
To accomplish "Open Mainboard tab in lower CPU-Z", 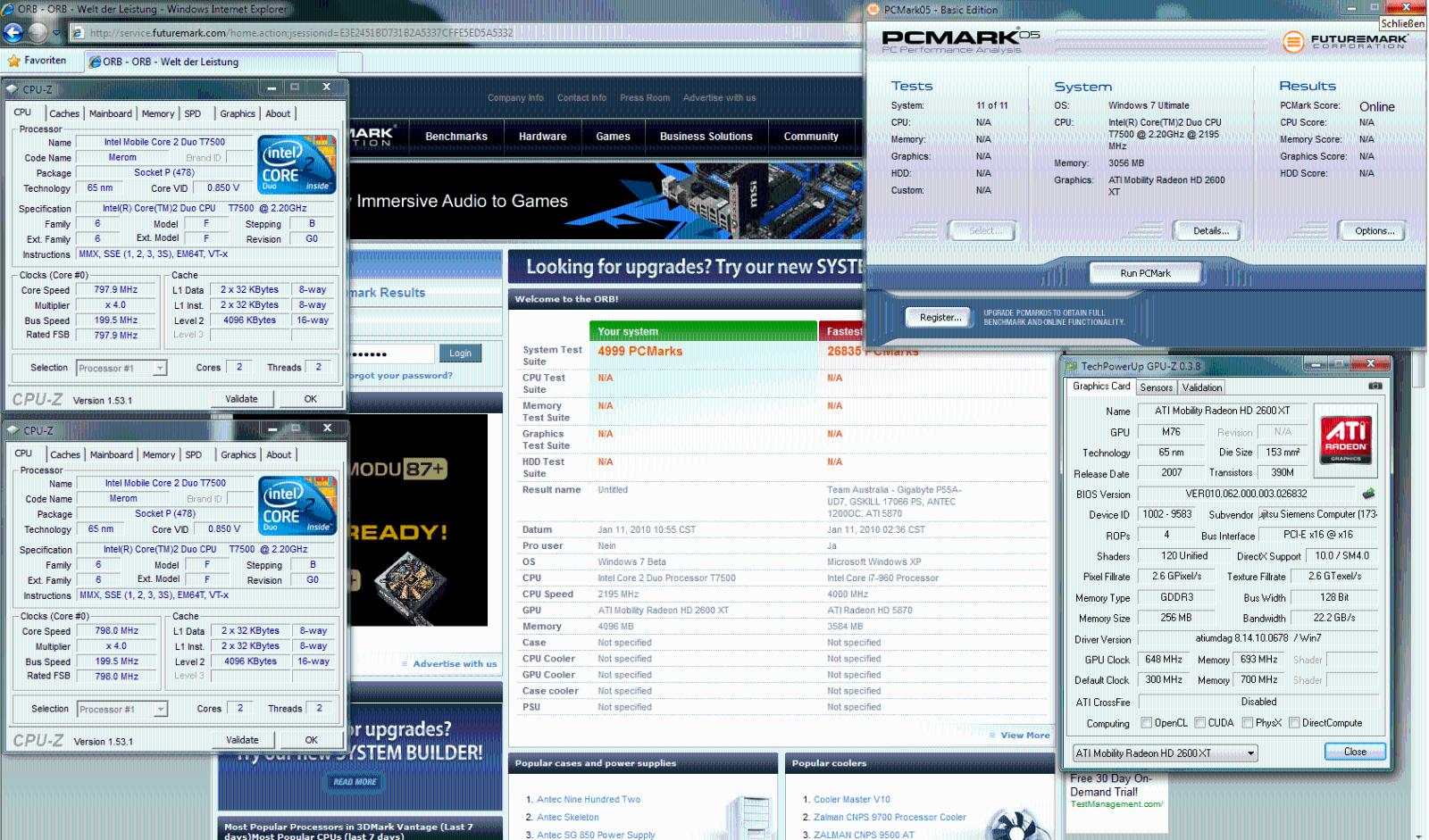I will (x=112, y=455).
